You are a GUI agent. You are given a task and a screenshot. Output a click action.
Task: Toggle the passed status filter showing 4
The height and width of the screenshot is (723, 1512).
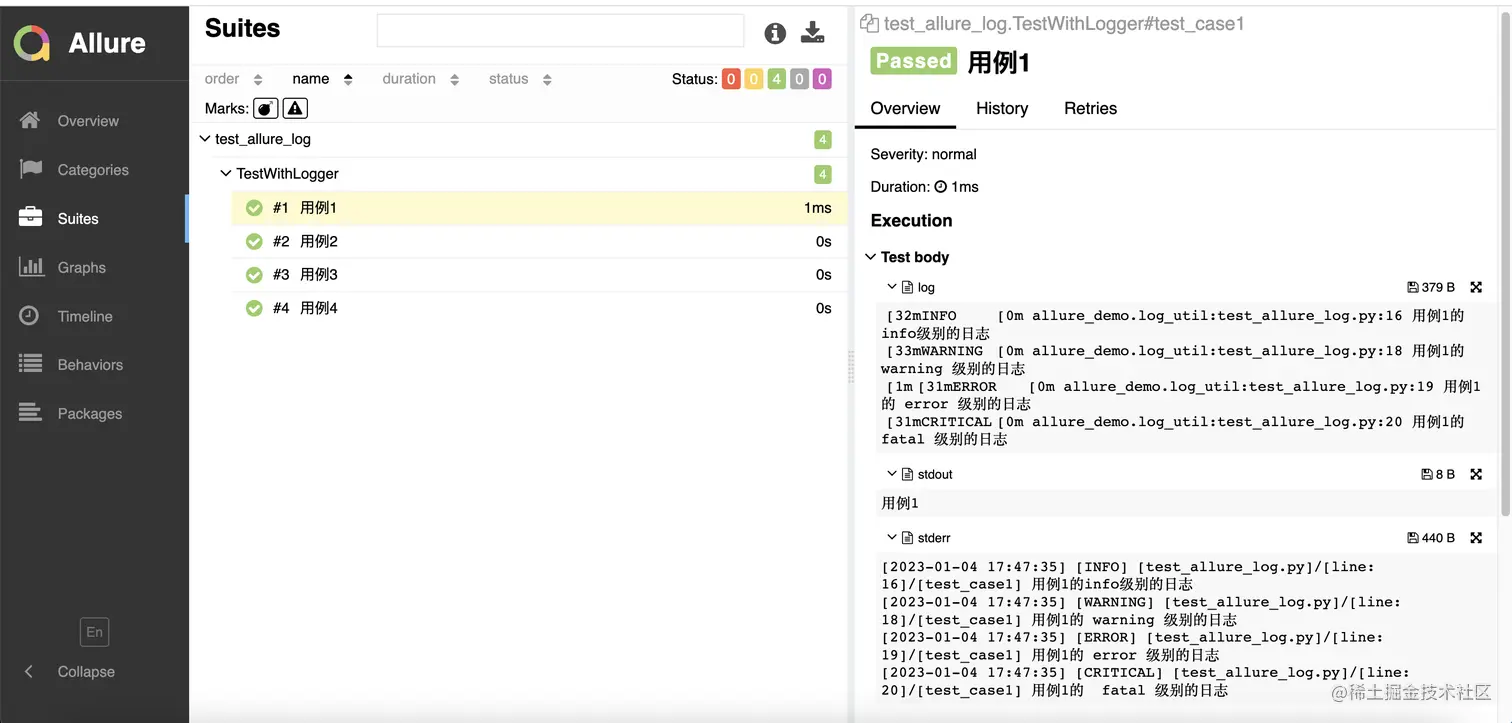(x=776, y=80)
